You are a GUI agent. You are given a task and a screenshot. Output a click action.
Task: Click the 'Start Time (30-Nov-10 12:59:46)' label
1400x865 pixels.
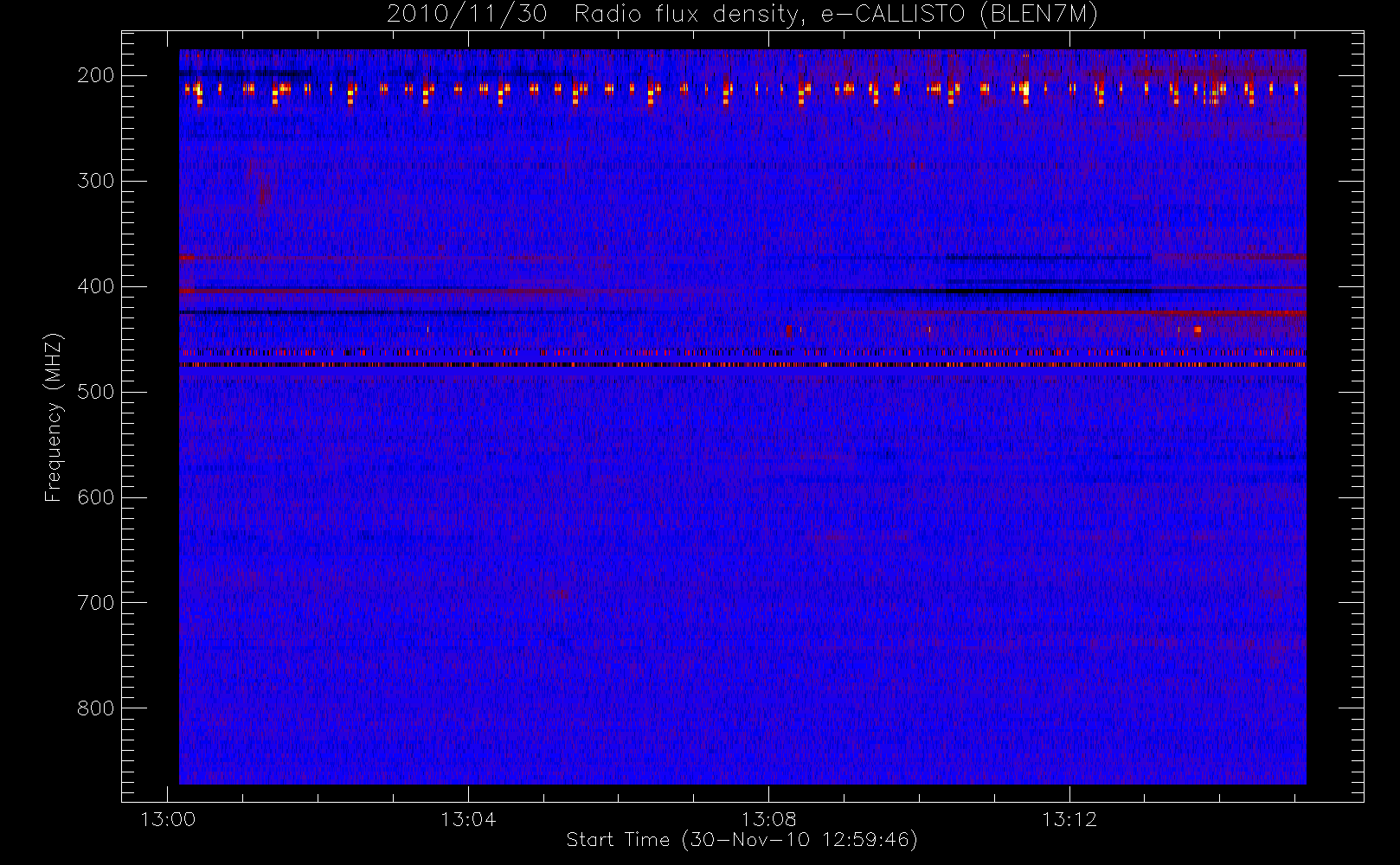pyautogui.click(x=742, y=840)
